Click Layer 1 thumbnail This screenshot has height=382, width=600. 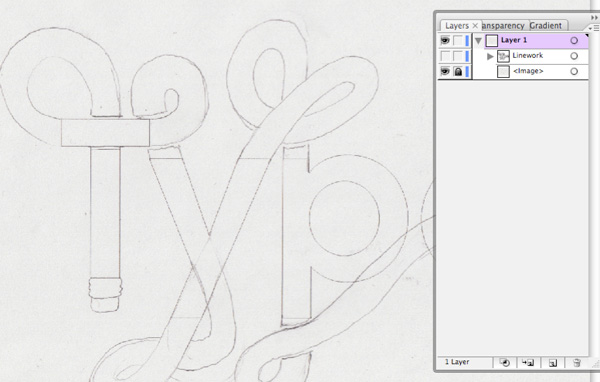492,40
